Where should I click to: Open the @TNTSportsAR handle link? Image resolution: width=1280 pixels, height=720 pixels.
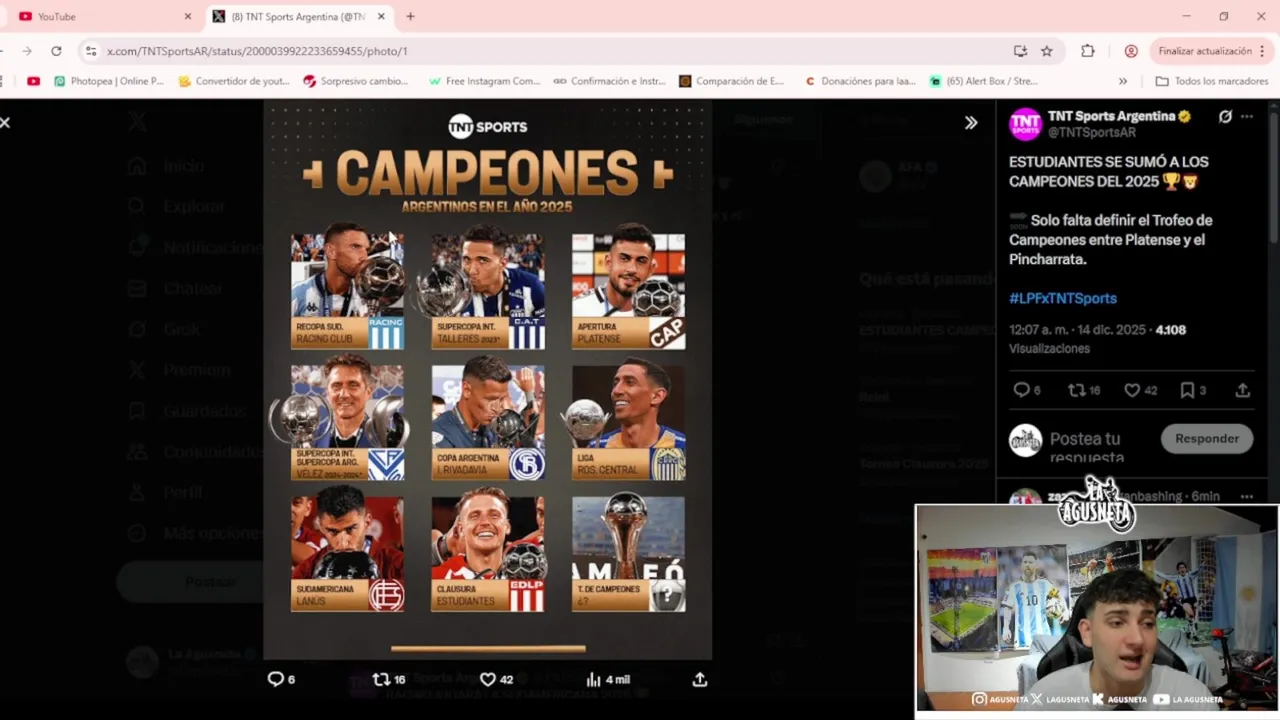pyautogui.click(x=1092, y=132)
